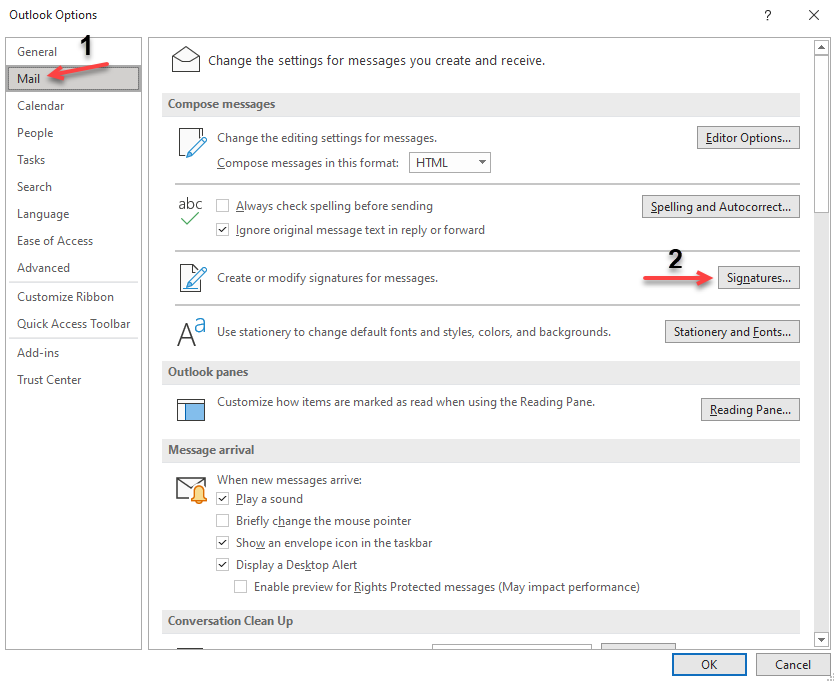Close the Outlook Options dialog

point(813,15)
